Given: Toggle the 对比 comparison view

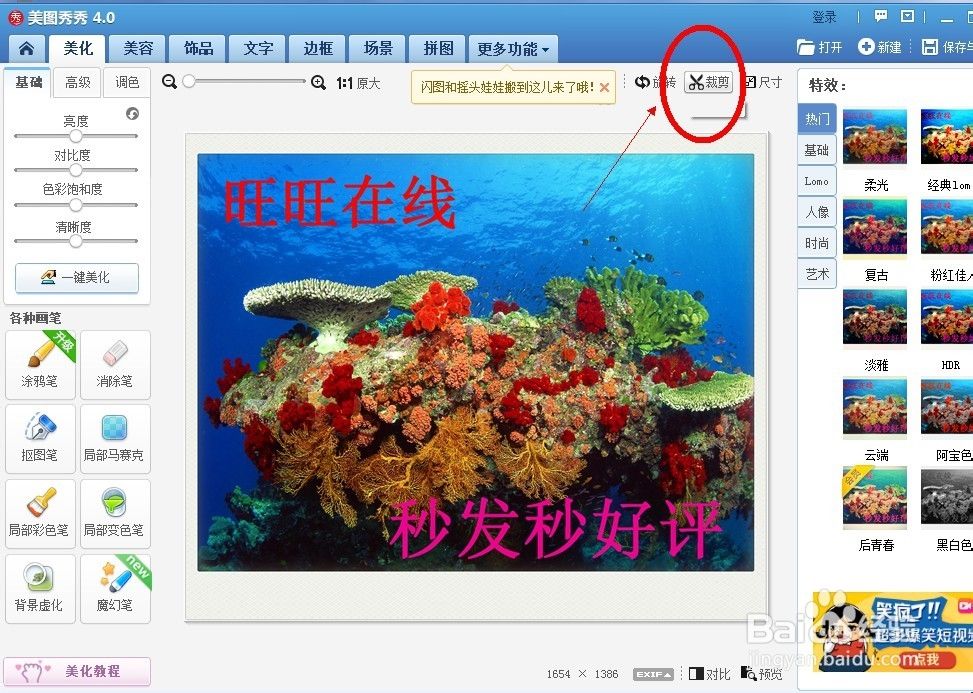Looking at the screenshot, I should click(712, 673).
